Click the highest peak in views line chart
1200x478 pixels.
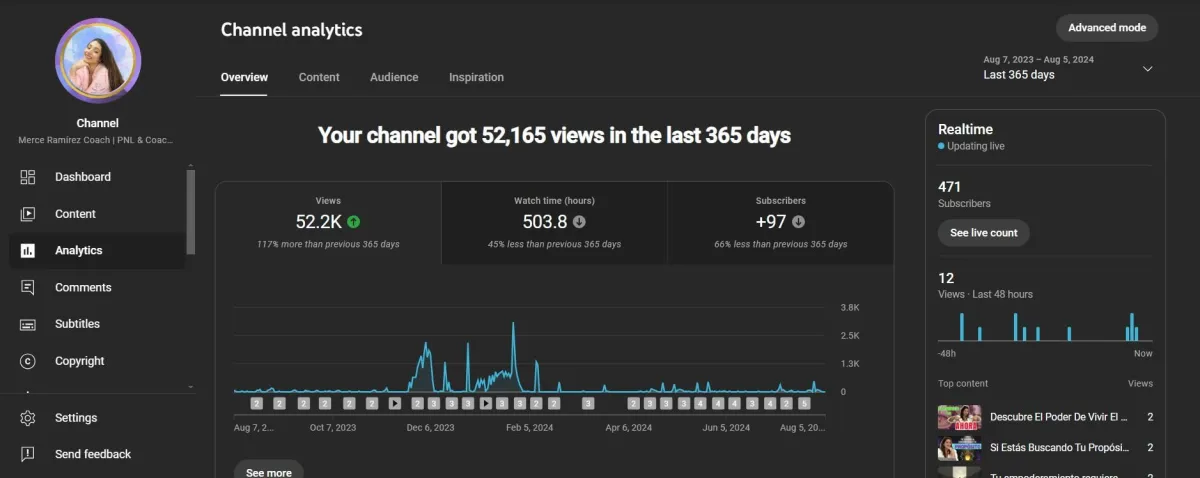point(513,324)
